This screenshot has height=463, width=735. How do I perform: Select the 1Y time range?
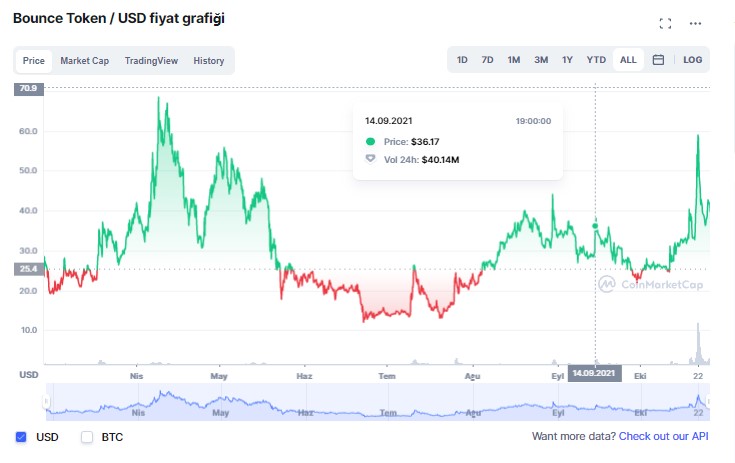pyautogui.click(x=567, y=60)
